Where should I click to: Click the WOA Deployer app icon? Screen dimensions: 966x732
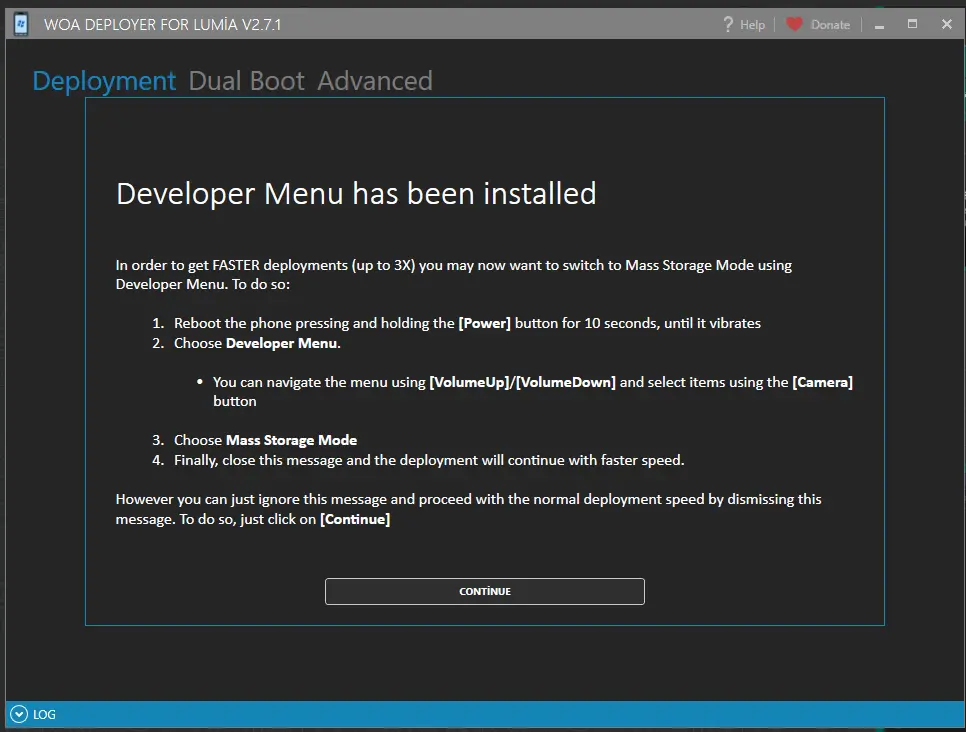tap(20, 24)
